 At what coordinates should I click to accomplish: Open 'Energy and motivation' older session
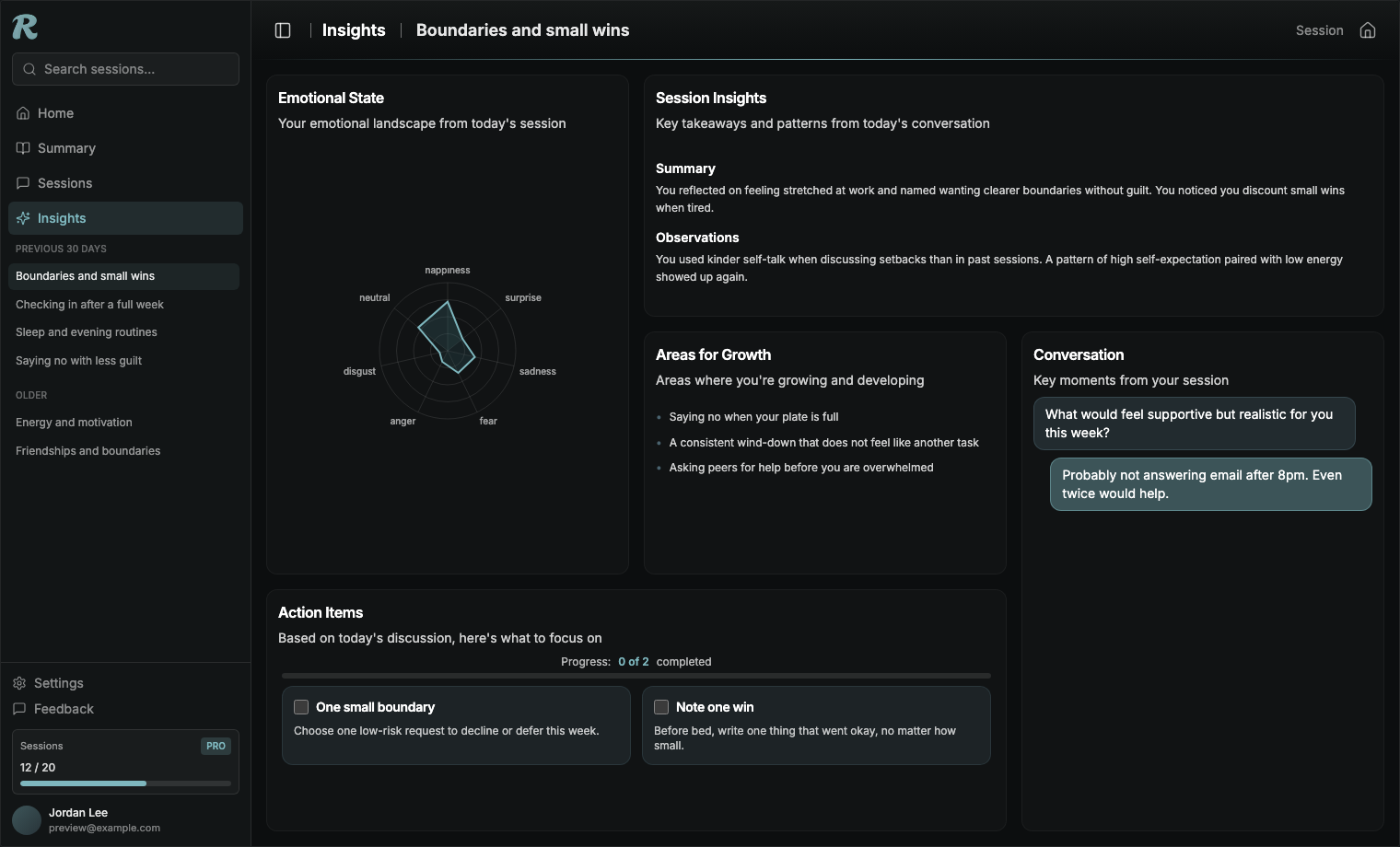tap(74, 423)
